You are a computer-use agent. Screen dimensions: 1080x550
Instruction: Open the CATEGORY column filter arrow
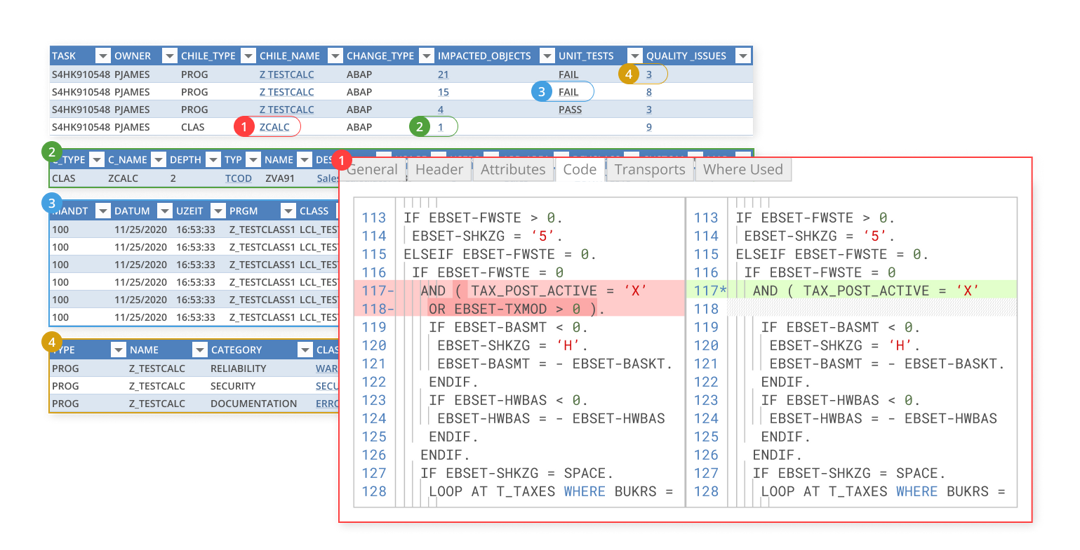coord(304,350)
